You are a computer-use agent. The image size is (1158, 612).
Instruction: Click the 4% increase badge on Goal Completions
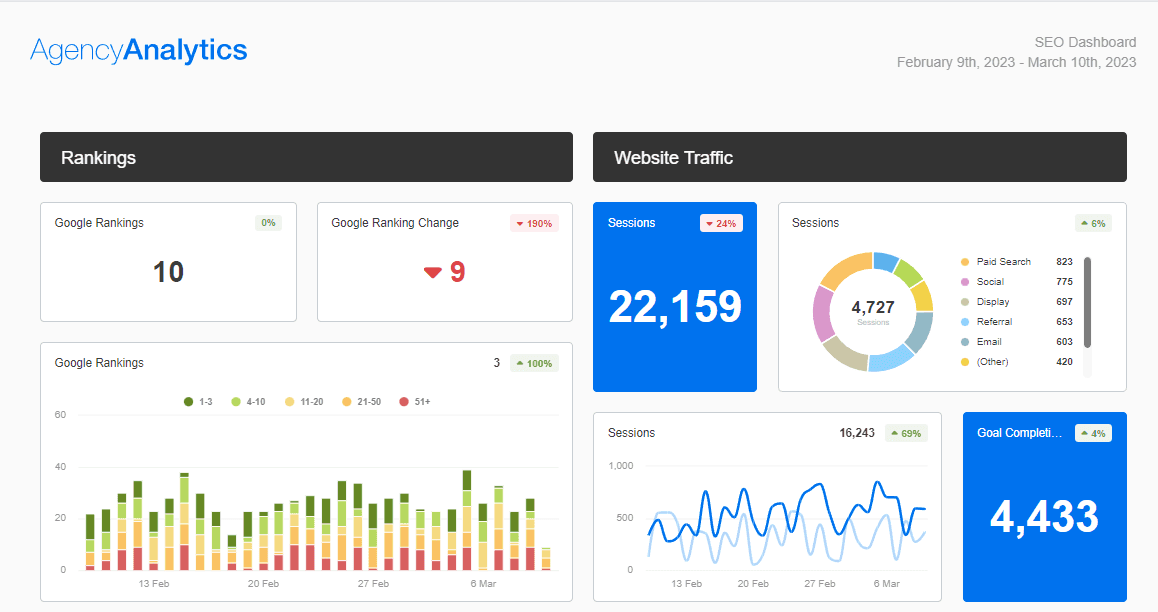1091,433
